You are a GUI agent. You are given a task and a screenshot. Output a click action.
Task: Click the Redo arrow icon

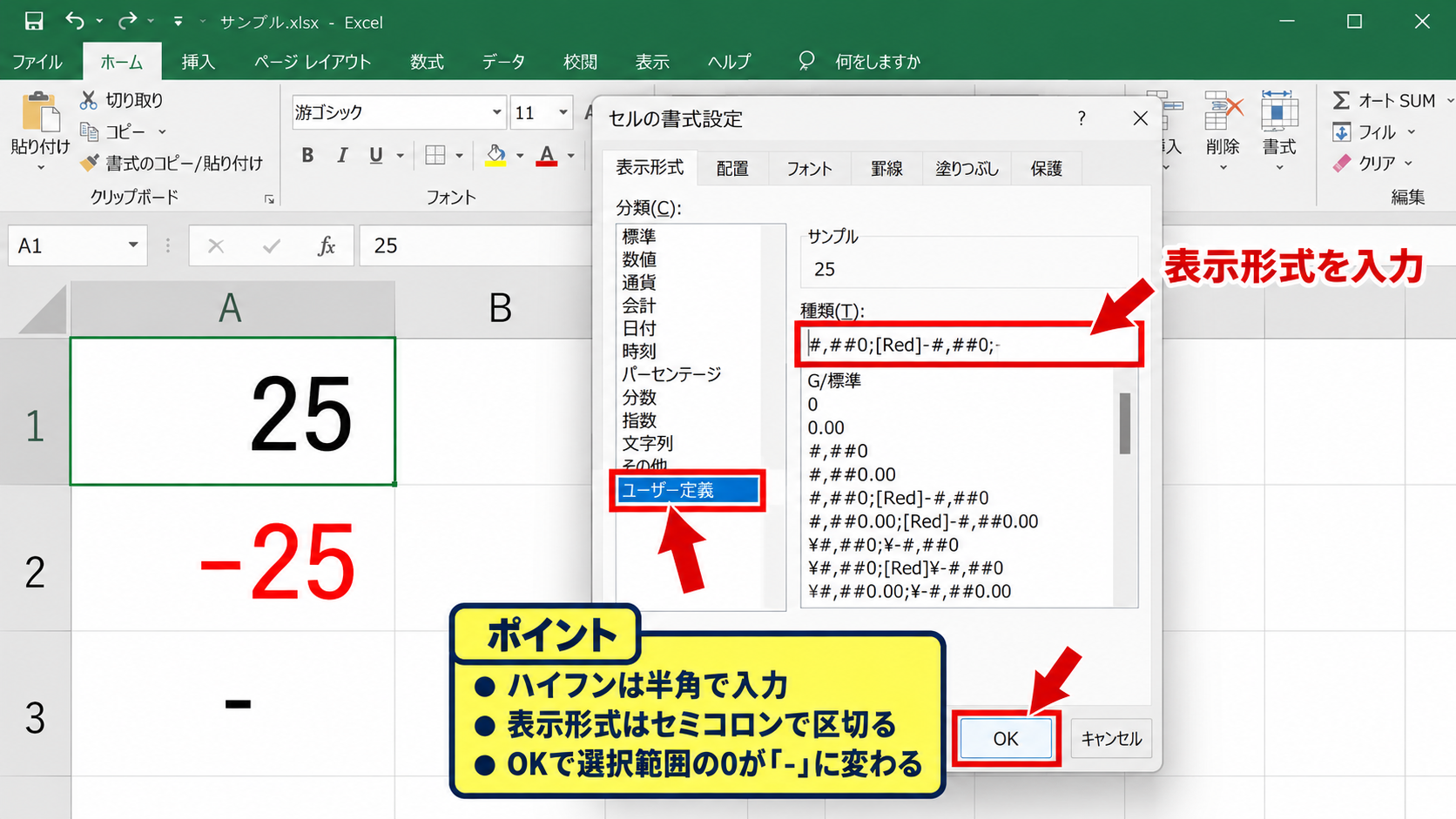click(x=127, y=21)
